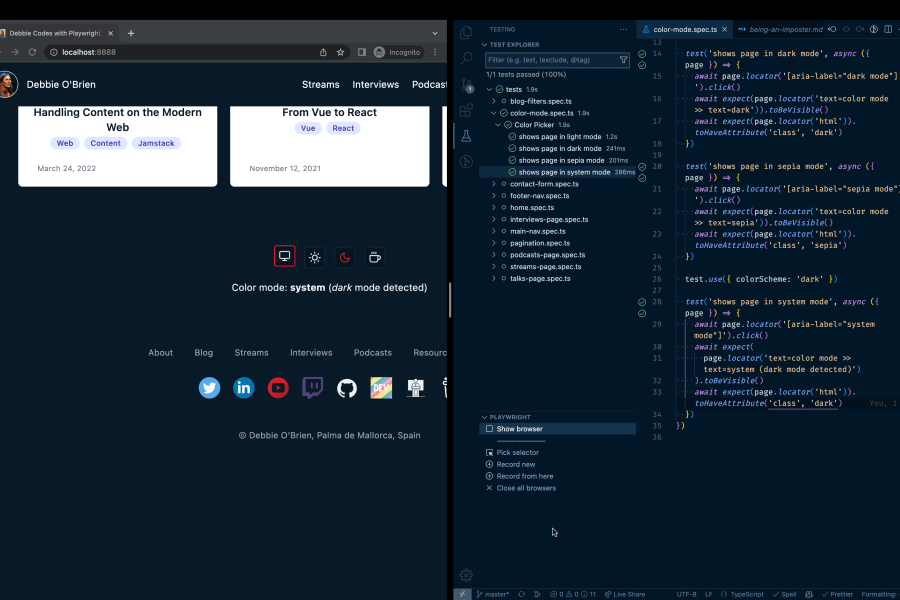Expand footer-nav.spec.ts in test tree
This screenshot has height=600, width=900.
[494, 196]
